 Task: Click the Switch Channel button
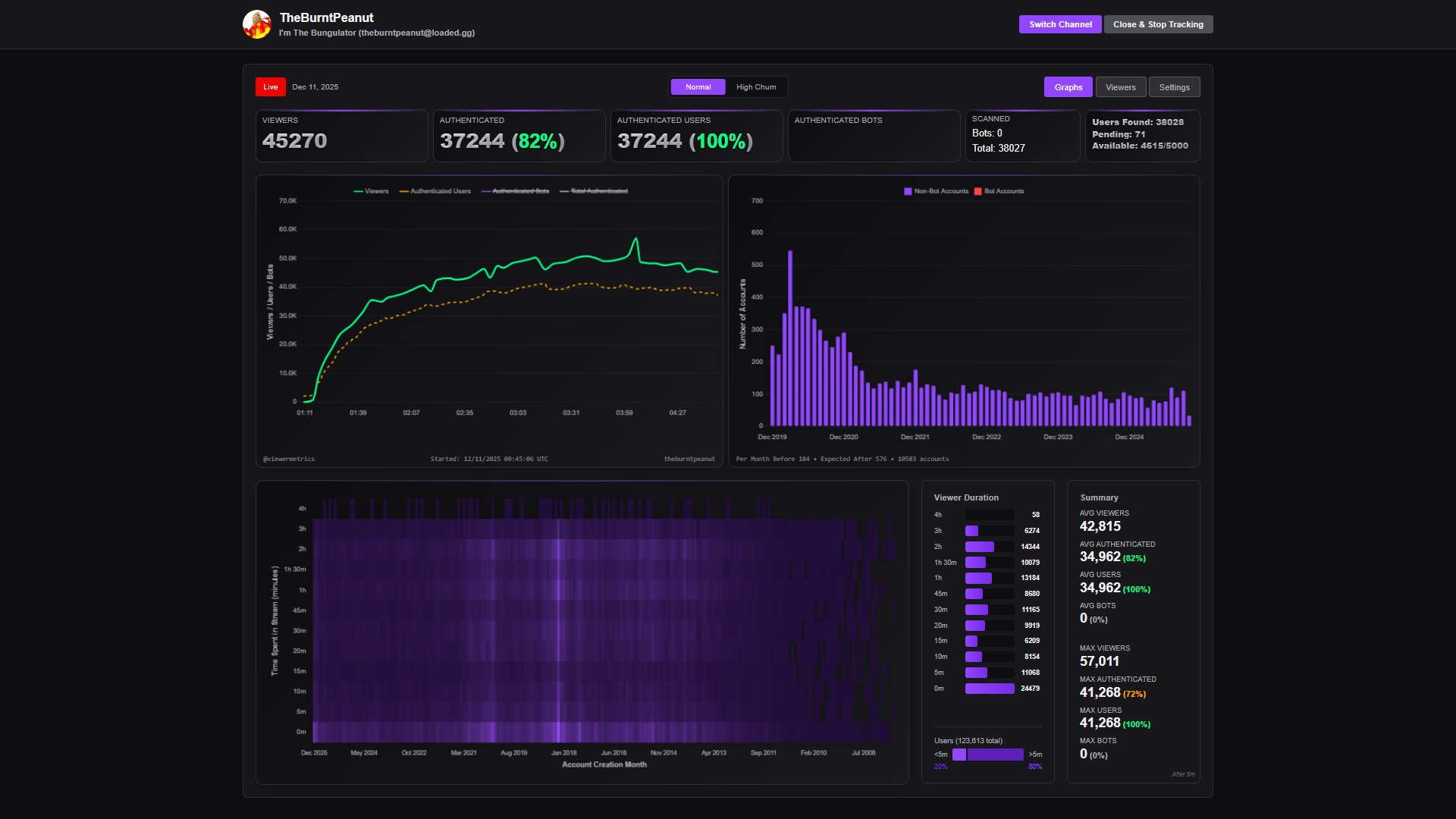pyautogui.click(x=1060, y=24)
